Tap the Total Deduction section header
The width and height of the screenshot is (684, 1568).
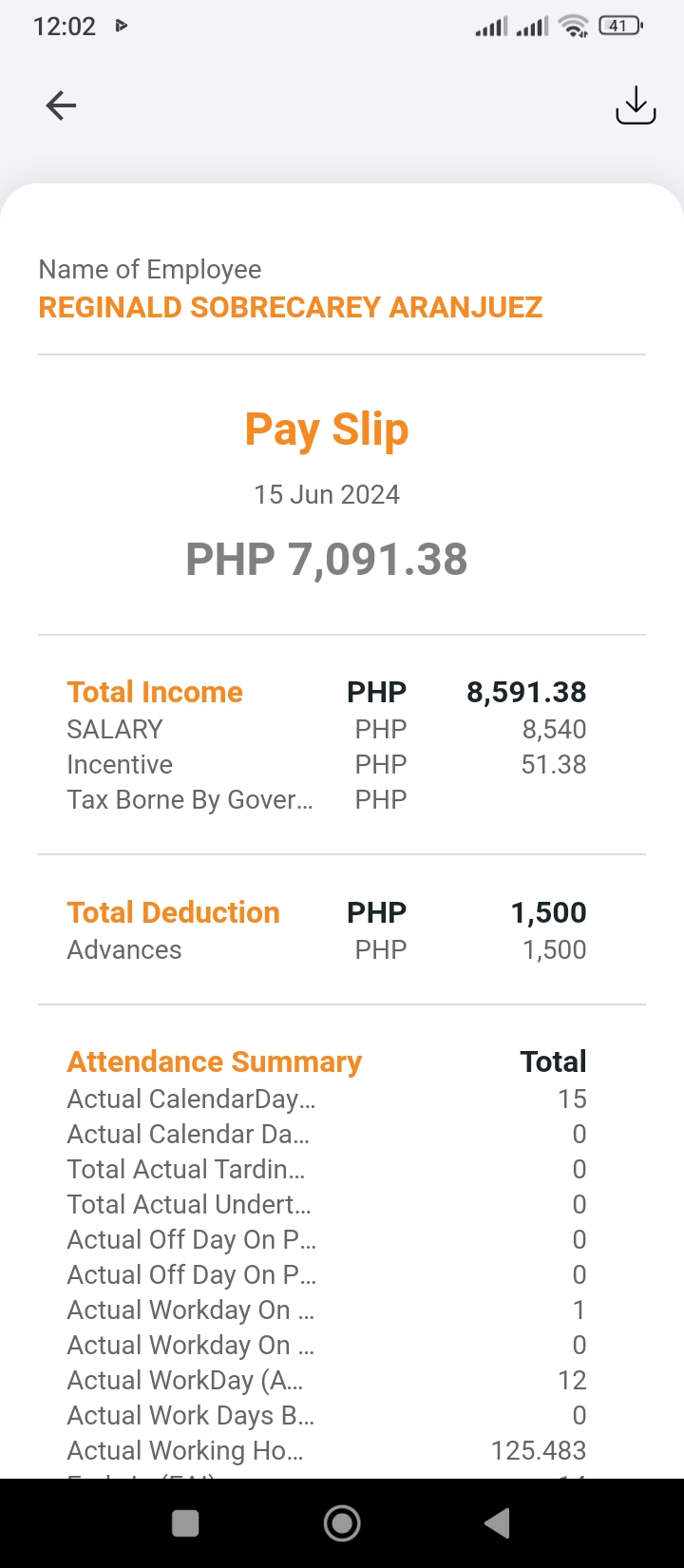(x=173, y=912)
